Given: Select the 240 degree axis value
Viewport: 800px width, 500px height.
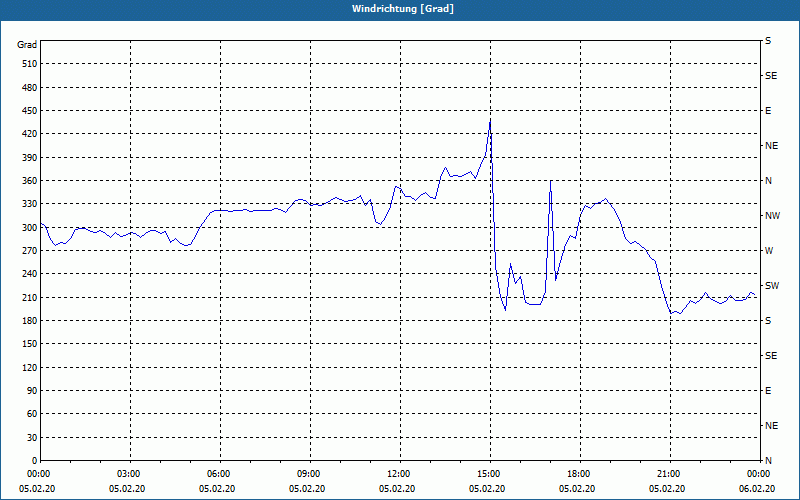Looking at the screenshot, I should coord(30,273).
